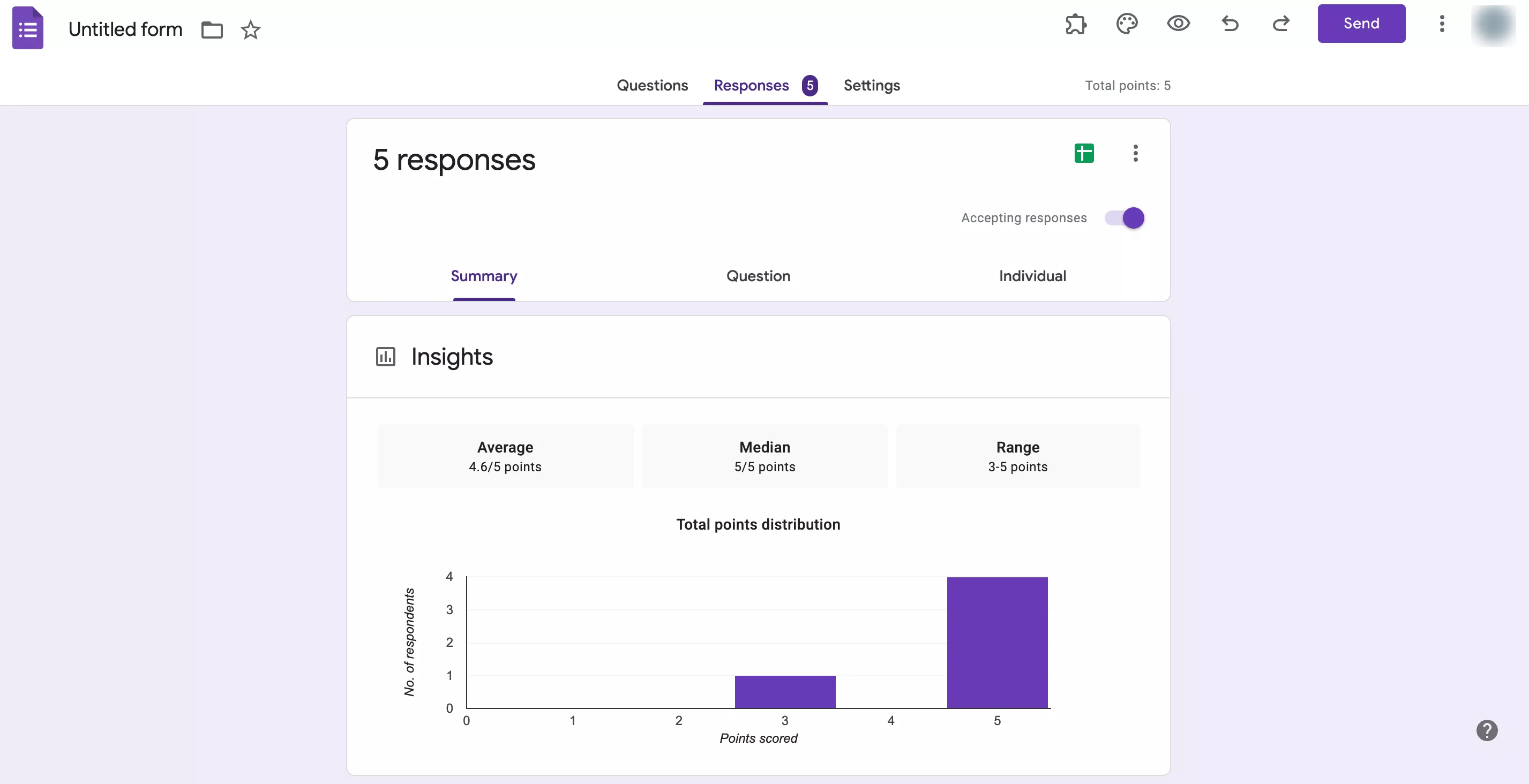Click the redo arrow icon in toolbar
This screenshot has width=1529, height=784.
1280,23
